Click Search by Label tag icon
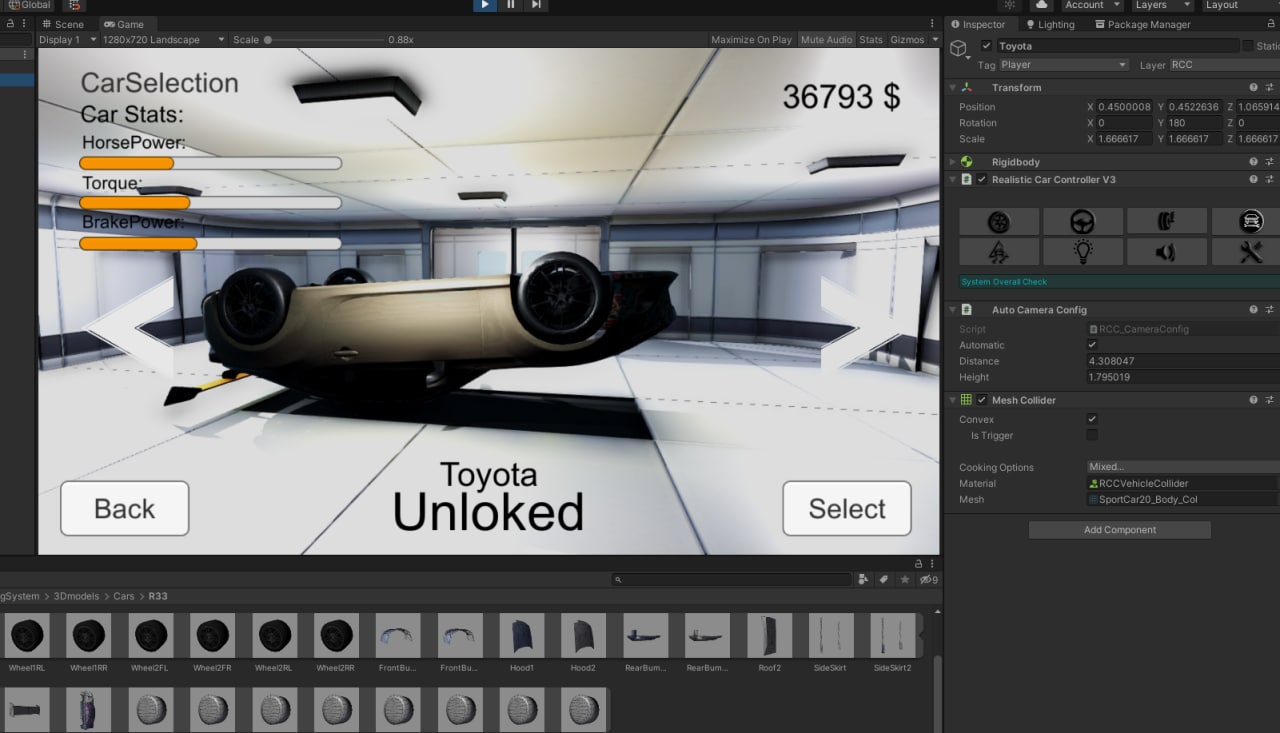The width and height of the screenshot is (1280, 733). pyautogui.click(x=884, y=579)
